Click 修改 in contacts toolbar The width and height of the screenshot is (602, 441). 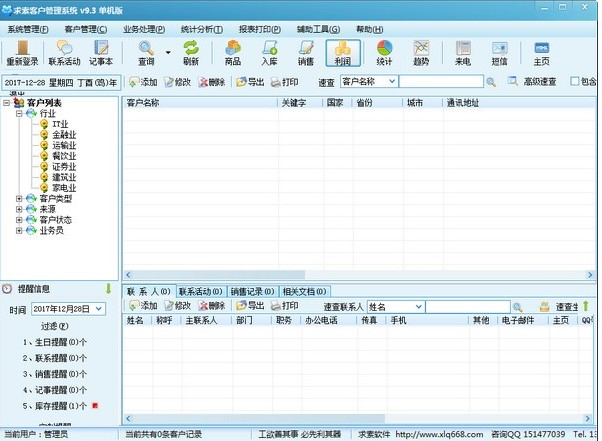point(177,306)
